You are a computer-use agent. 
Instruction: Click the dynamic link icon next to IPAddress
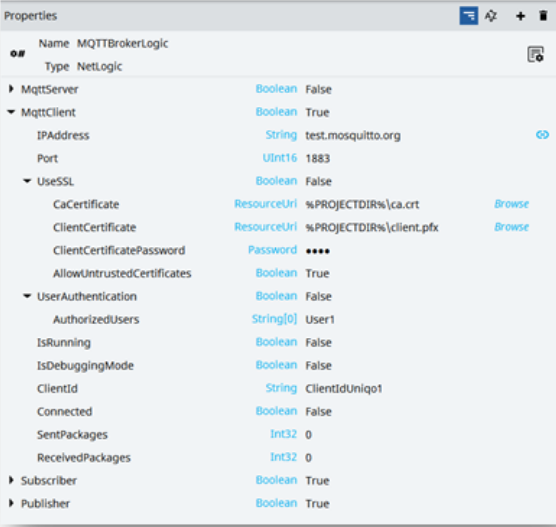(542, 135)
